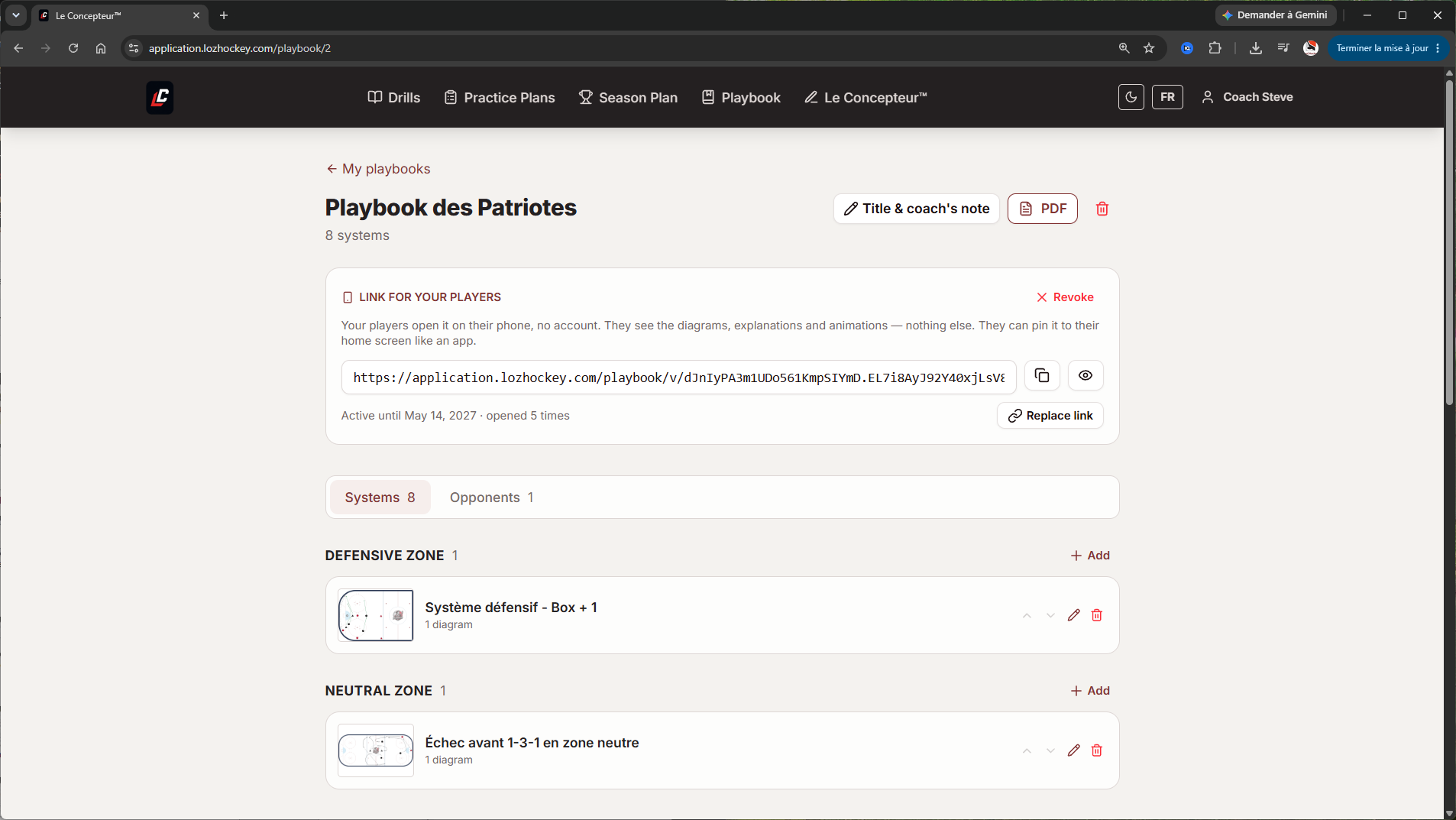Move Système défensif Box + 1 up
Screen dimensions: 1456x820
tap(1027, 616)
